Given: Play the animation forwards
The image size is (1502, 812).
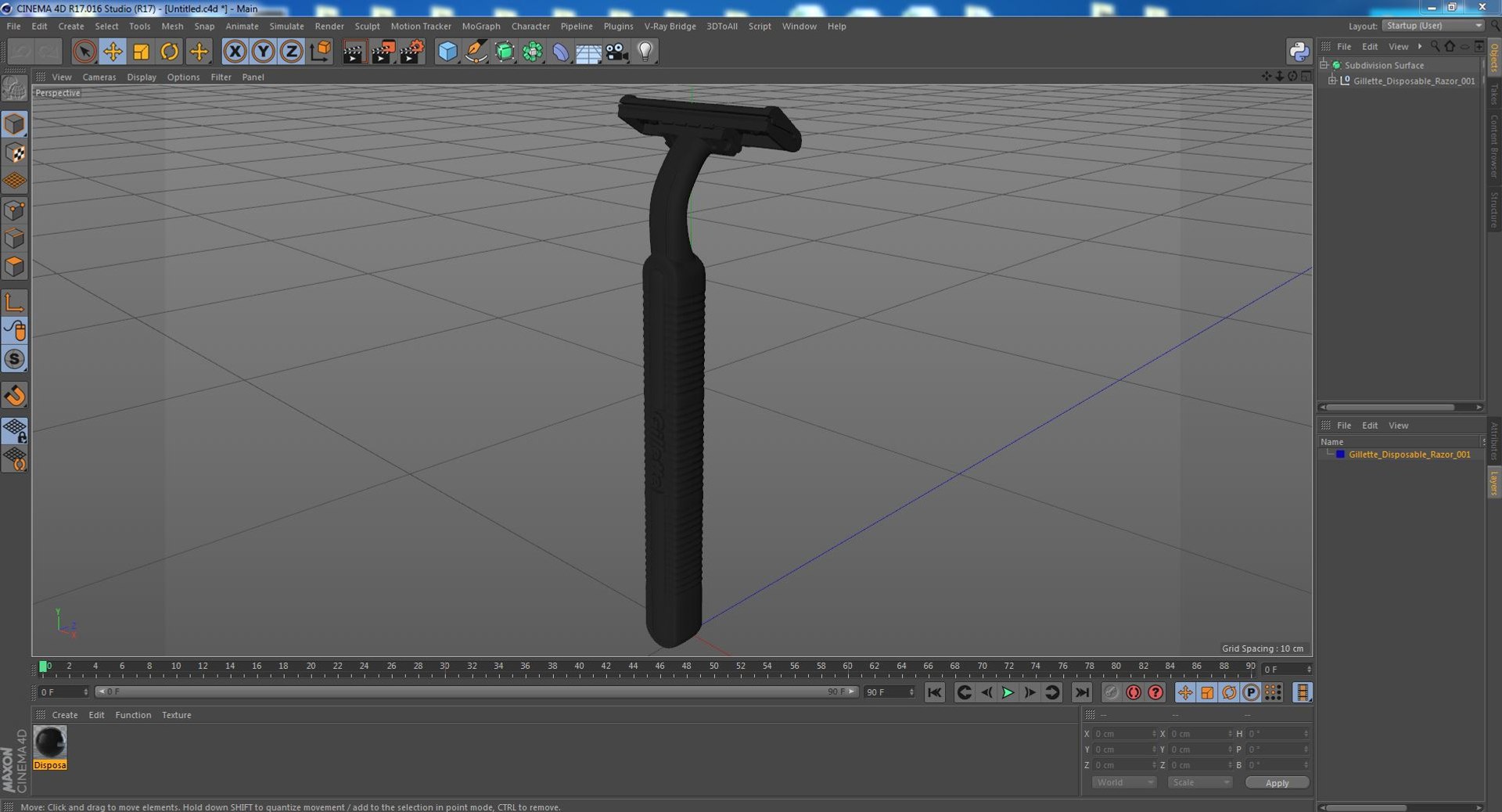Looking at the screenshot, I should [1008, 692].
